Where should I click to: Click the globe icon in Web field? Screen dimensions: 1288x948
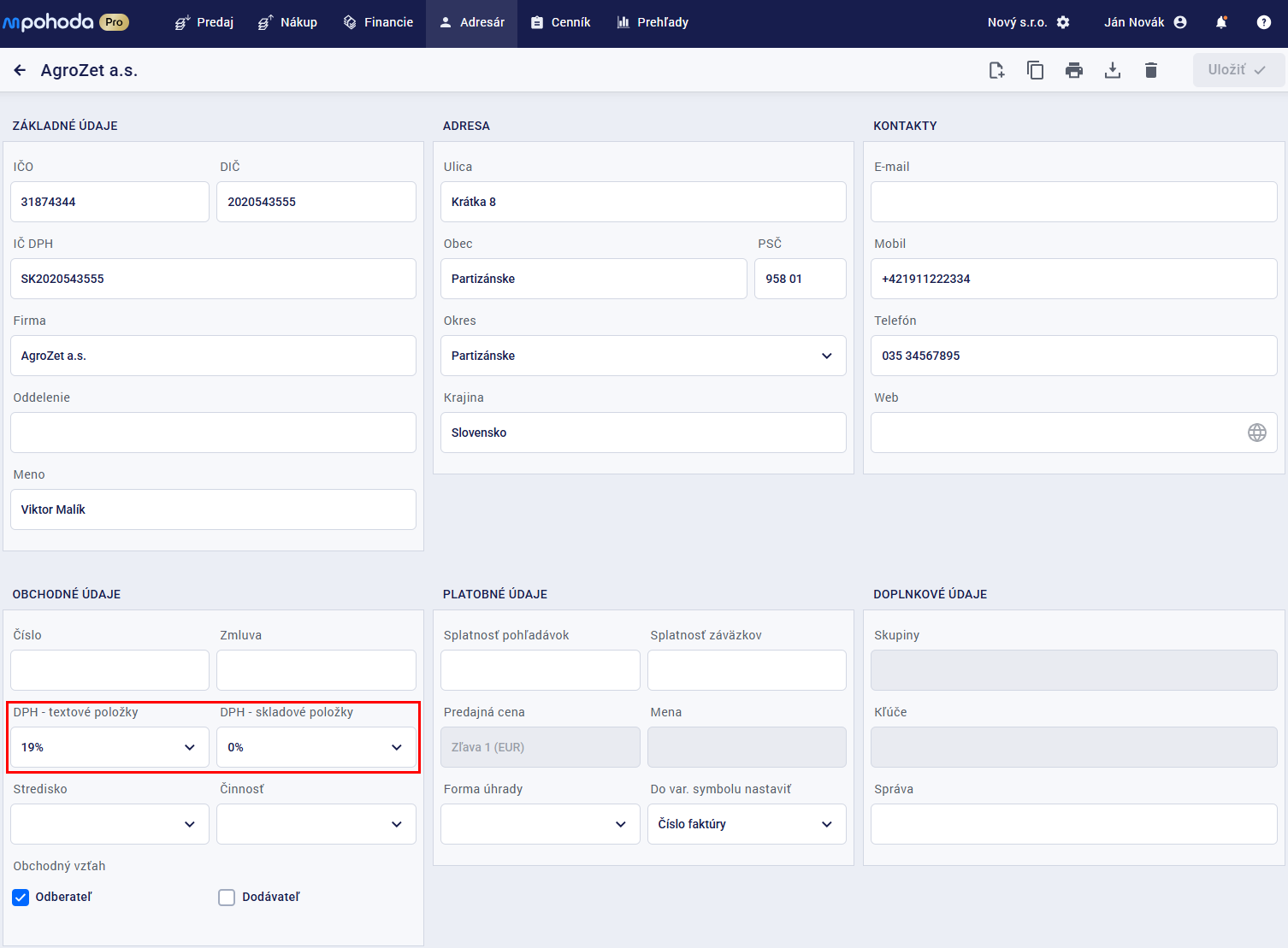pos(1256,433)
